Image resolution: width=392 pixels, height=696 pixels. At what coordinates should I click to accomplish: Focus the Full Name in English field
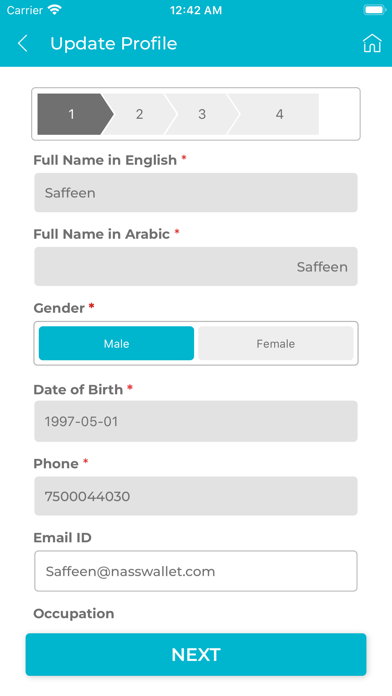click(x=196, y=192)
